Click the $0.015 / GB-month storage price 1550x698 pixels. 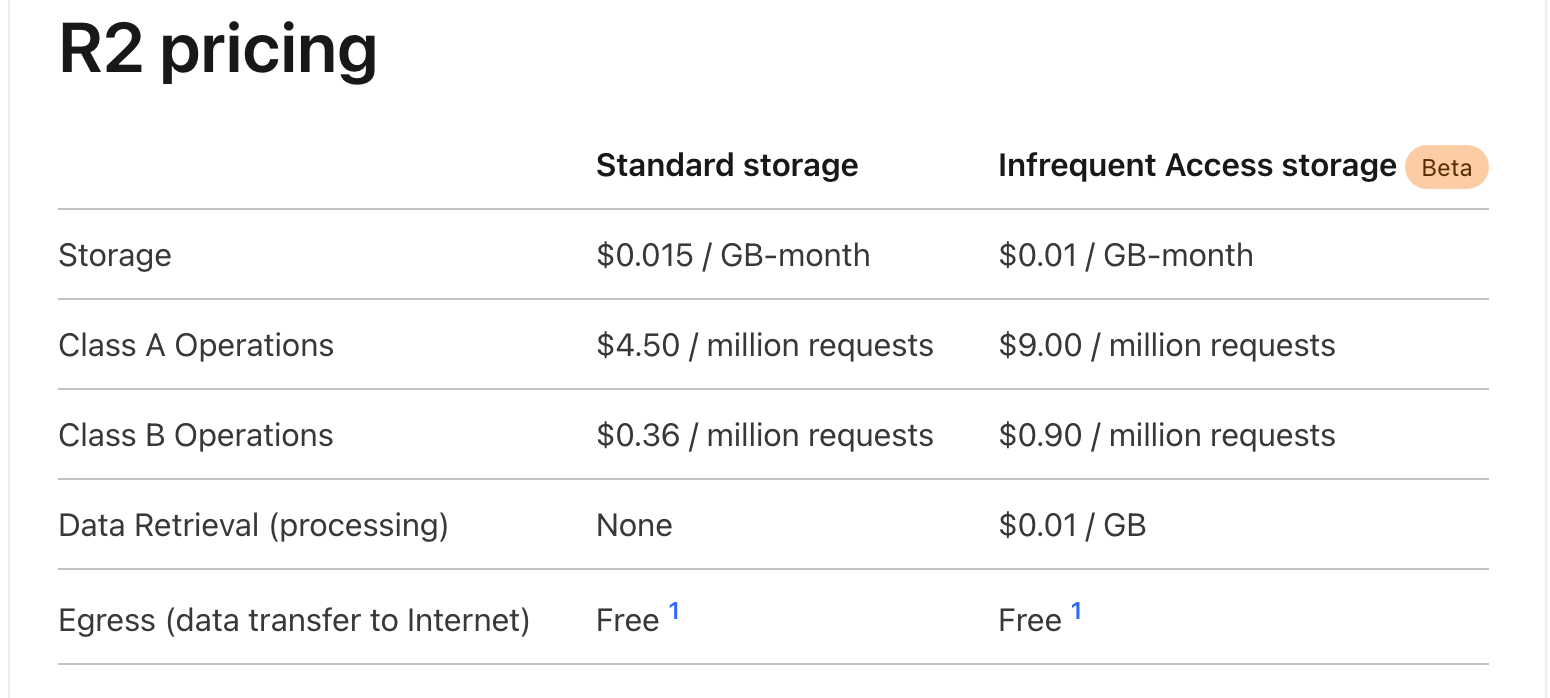click(733, 255)
